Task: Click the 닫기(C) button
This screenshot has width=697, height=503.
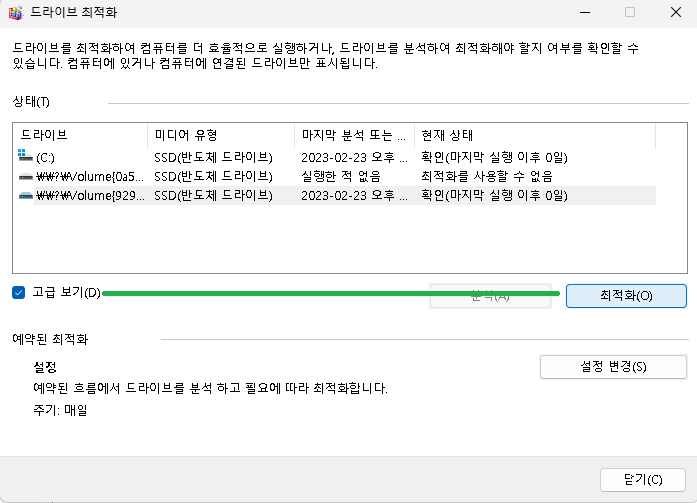Action: (643, 479)
